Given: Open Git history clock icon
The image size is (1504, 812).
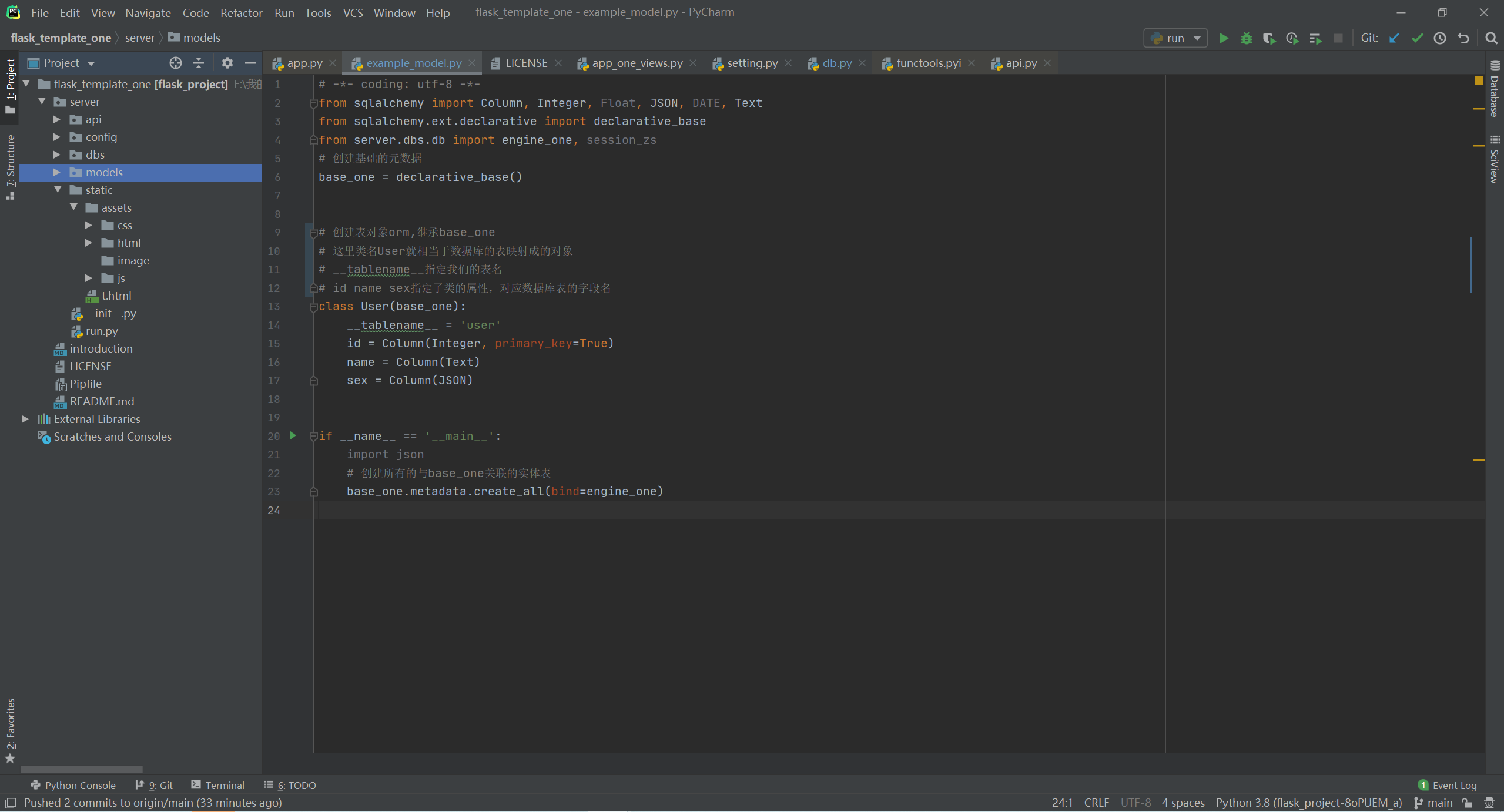Looking at the screenshot, I should 1440,38.
